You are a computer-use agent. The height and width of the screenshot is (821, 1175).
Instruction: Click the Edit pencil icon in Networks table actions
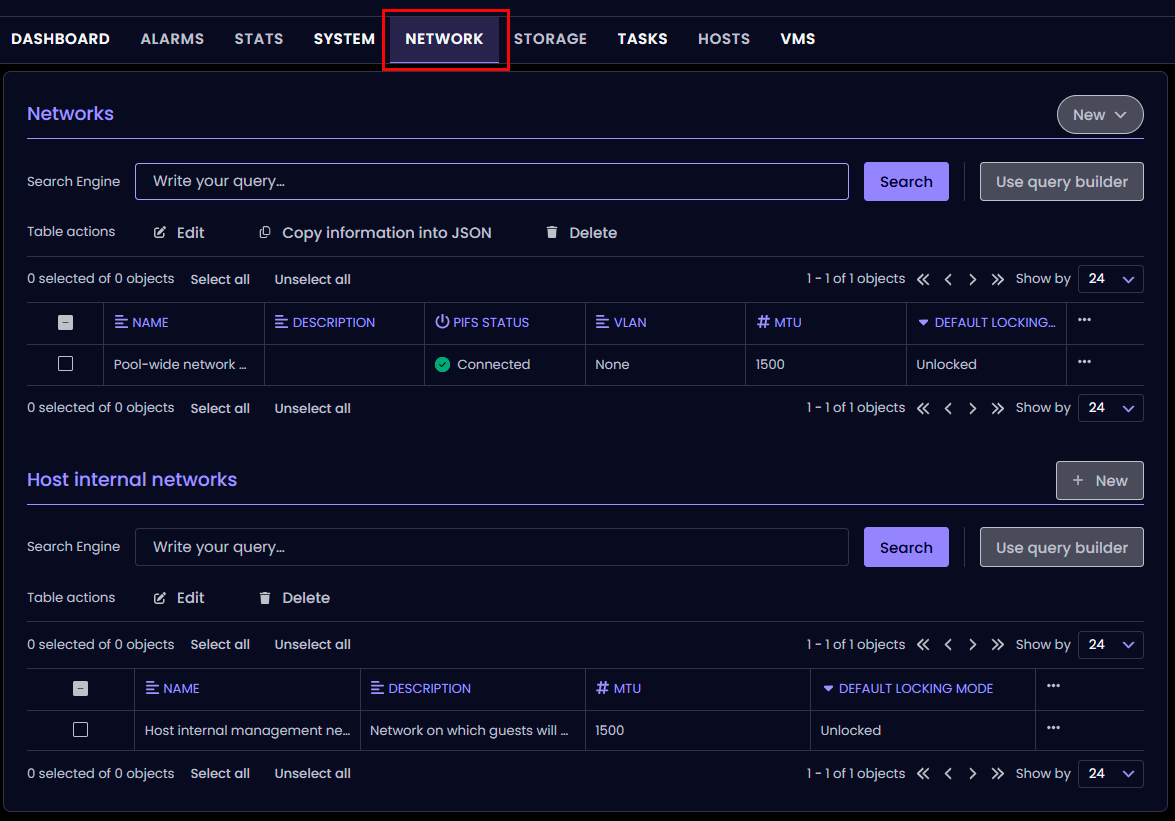(x=160, y=233)
